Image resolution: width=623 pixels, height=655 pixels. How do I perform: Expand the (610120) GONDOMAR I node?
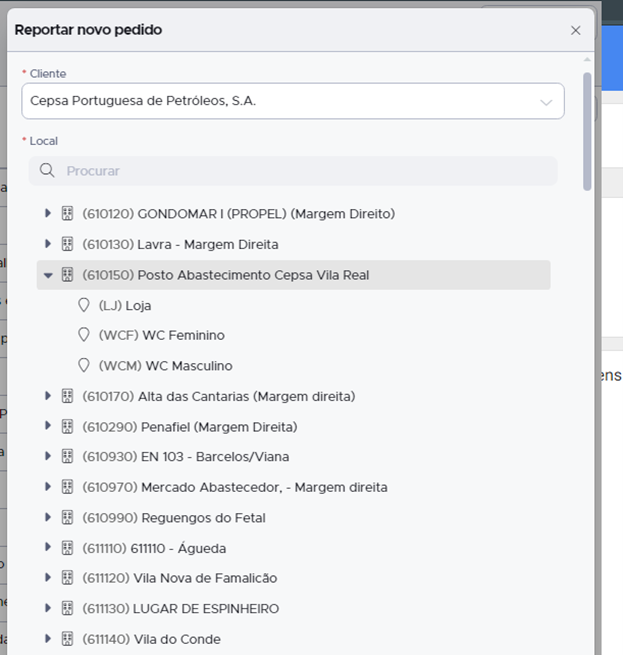coord(48,213)
